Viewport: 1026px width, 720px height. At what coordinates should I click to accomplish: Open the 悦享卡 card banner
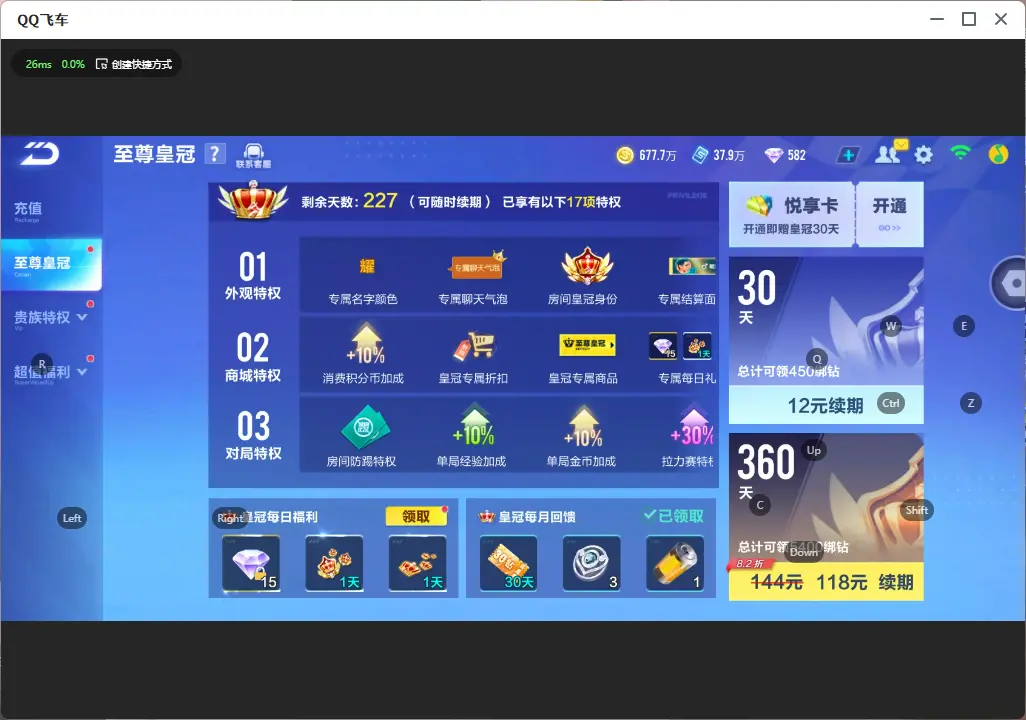[x=791, y=214]
